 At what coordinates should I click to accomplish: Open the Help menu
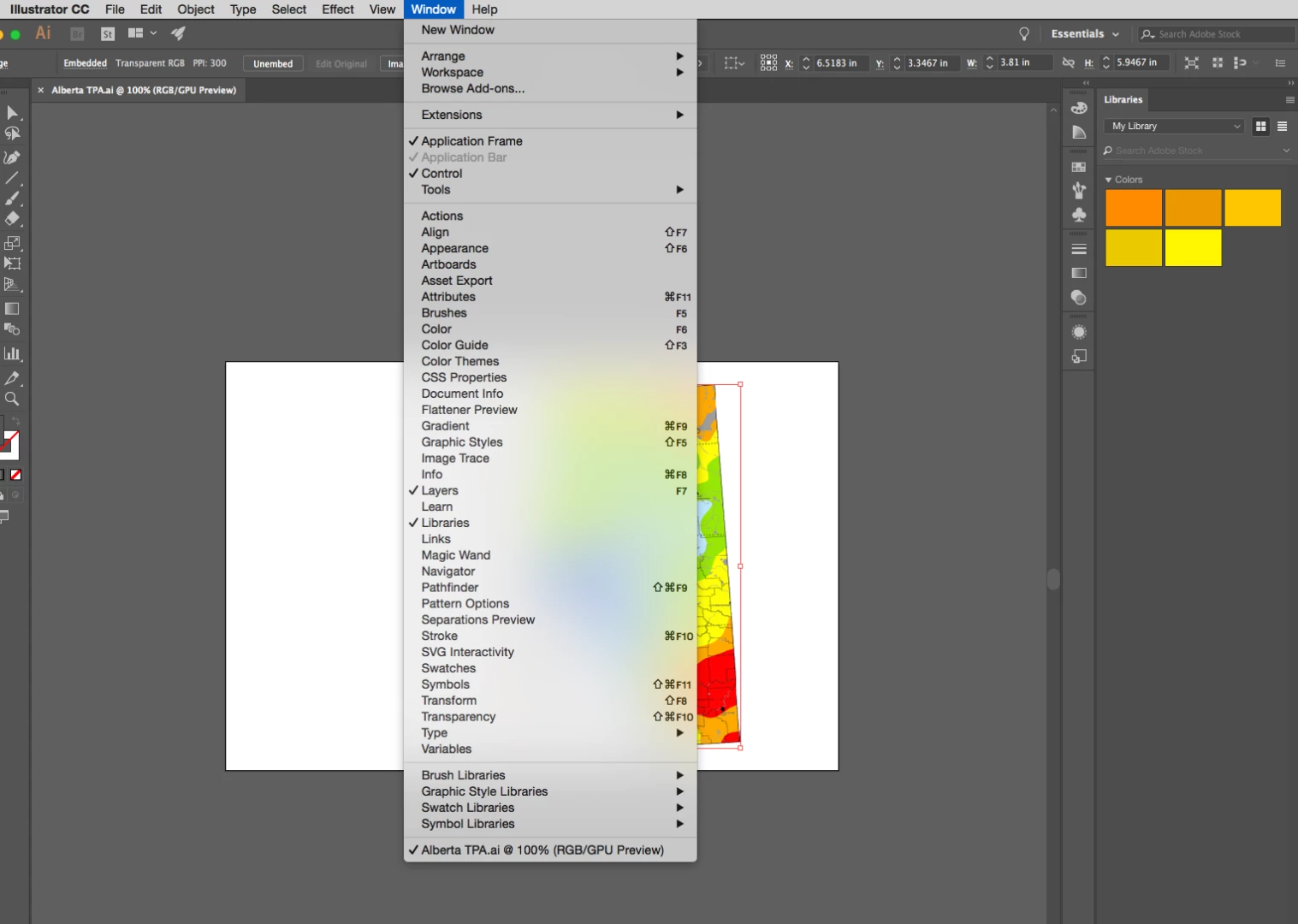484,9
